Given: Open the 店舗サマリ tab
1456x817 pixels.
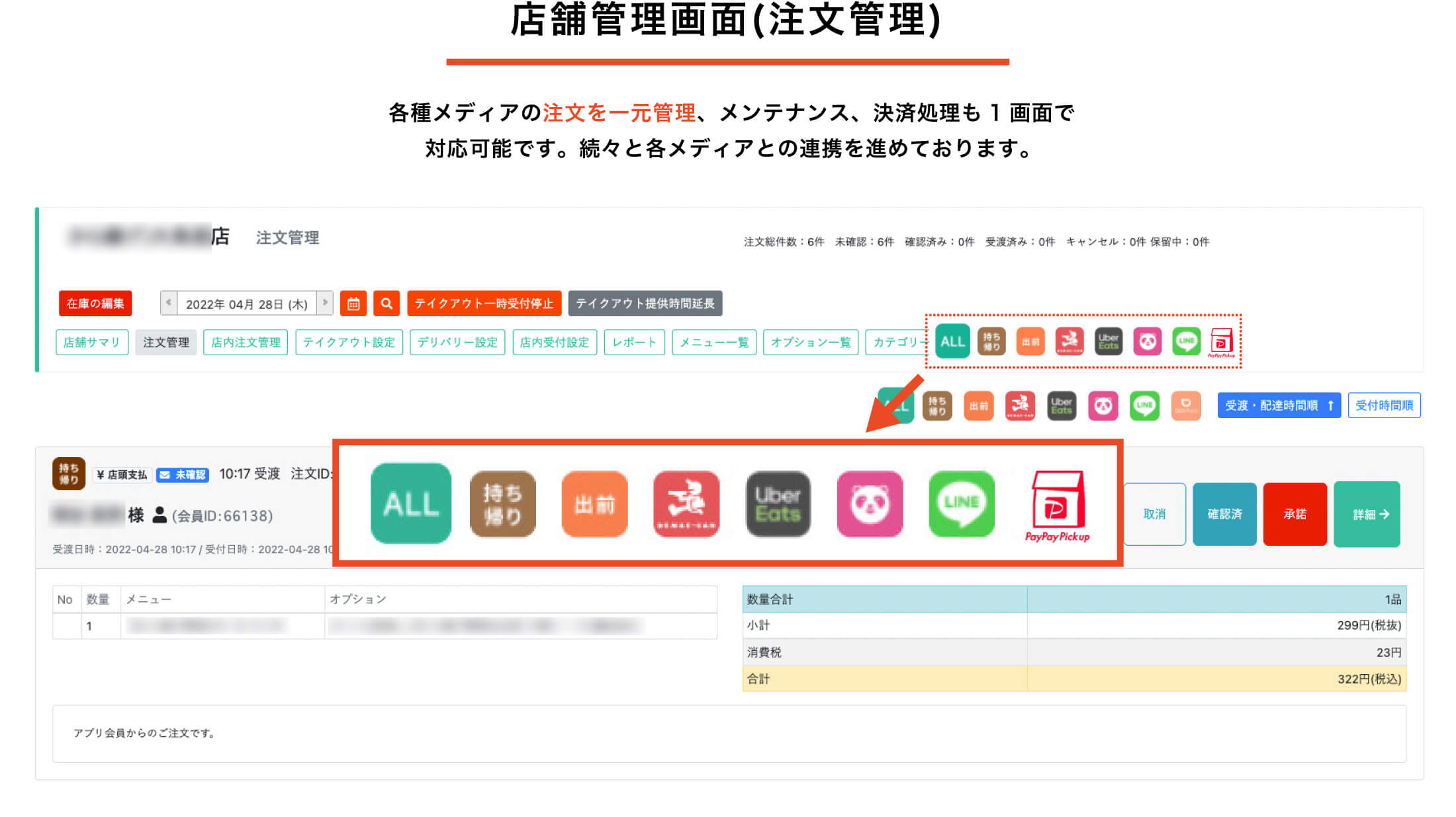Looking at the screenshot, I should tap(92, 342).
